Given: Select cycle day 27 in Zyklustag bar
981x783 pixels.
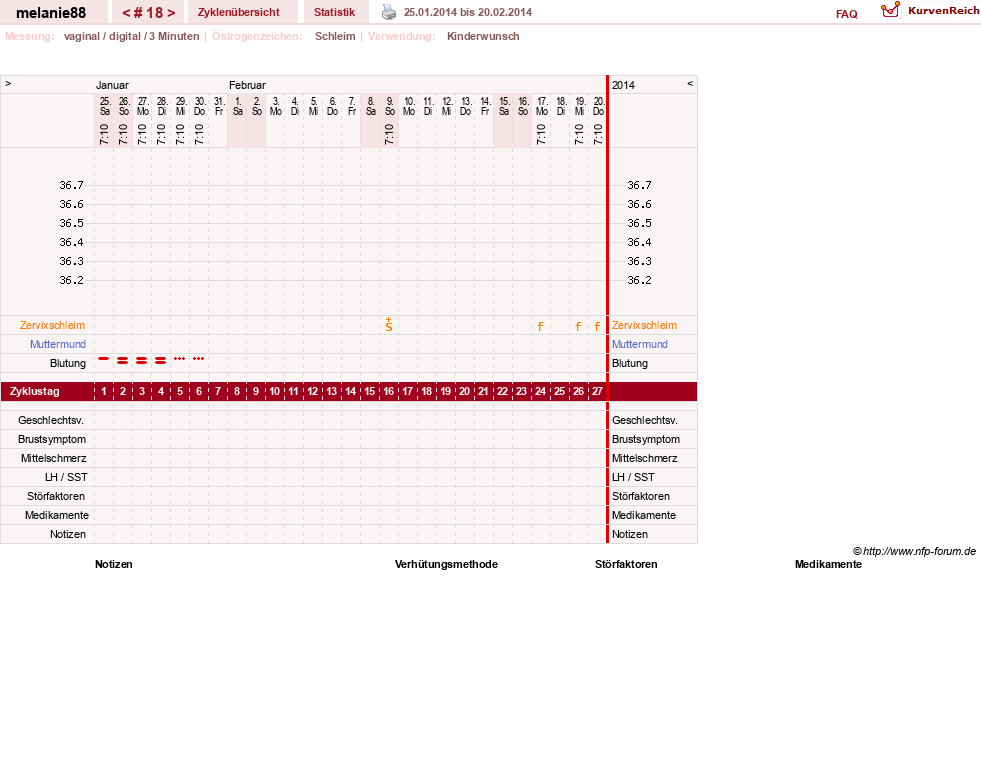Looking at the screenshot, I should [597, 392].
